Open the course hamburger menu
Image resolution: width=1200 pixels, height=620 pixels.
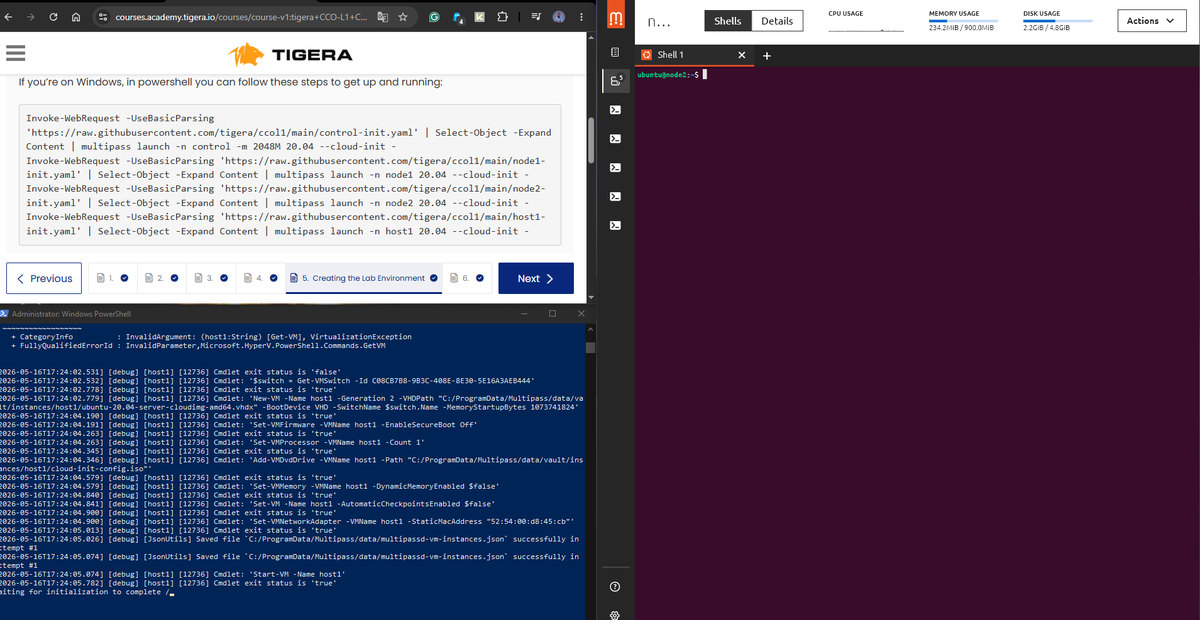coord(16,54)
